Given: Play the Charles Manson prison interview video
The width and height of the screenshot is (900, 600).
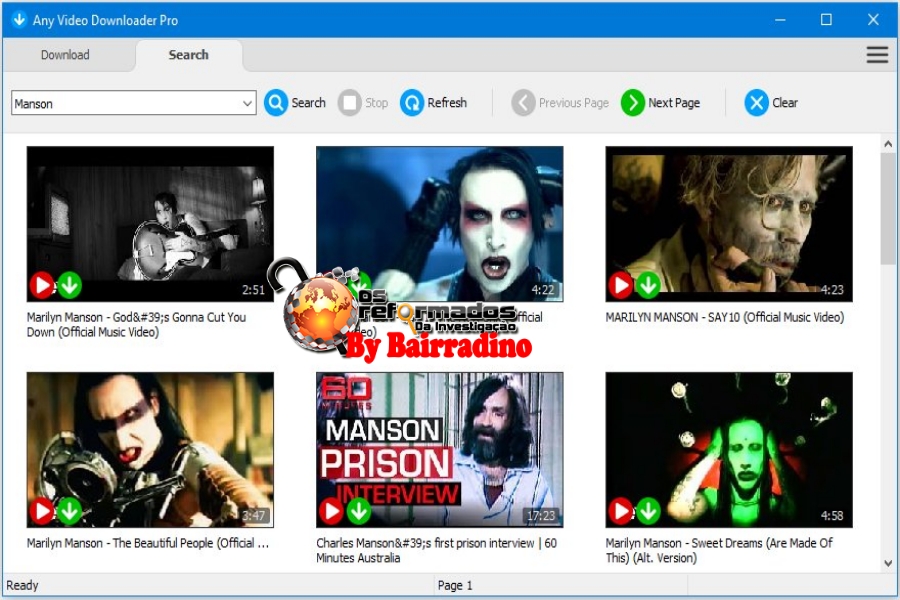Looking at the screenshot, I should click(331, 510).
